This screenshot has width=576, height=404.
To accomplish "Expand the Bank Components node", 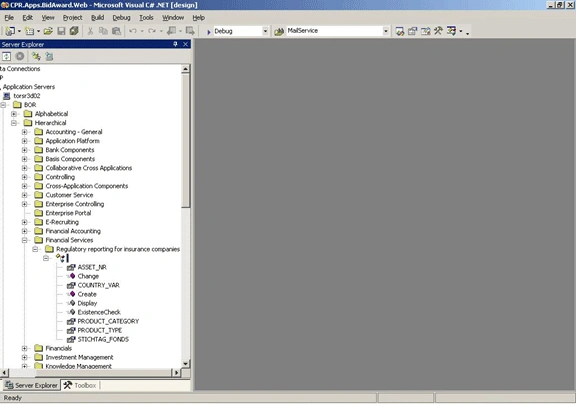I will pos(25,150).
